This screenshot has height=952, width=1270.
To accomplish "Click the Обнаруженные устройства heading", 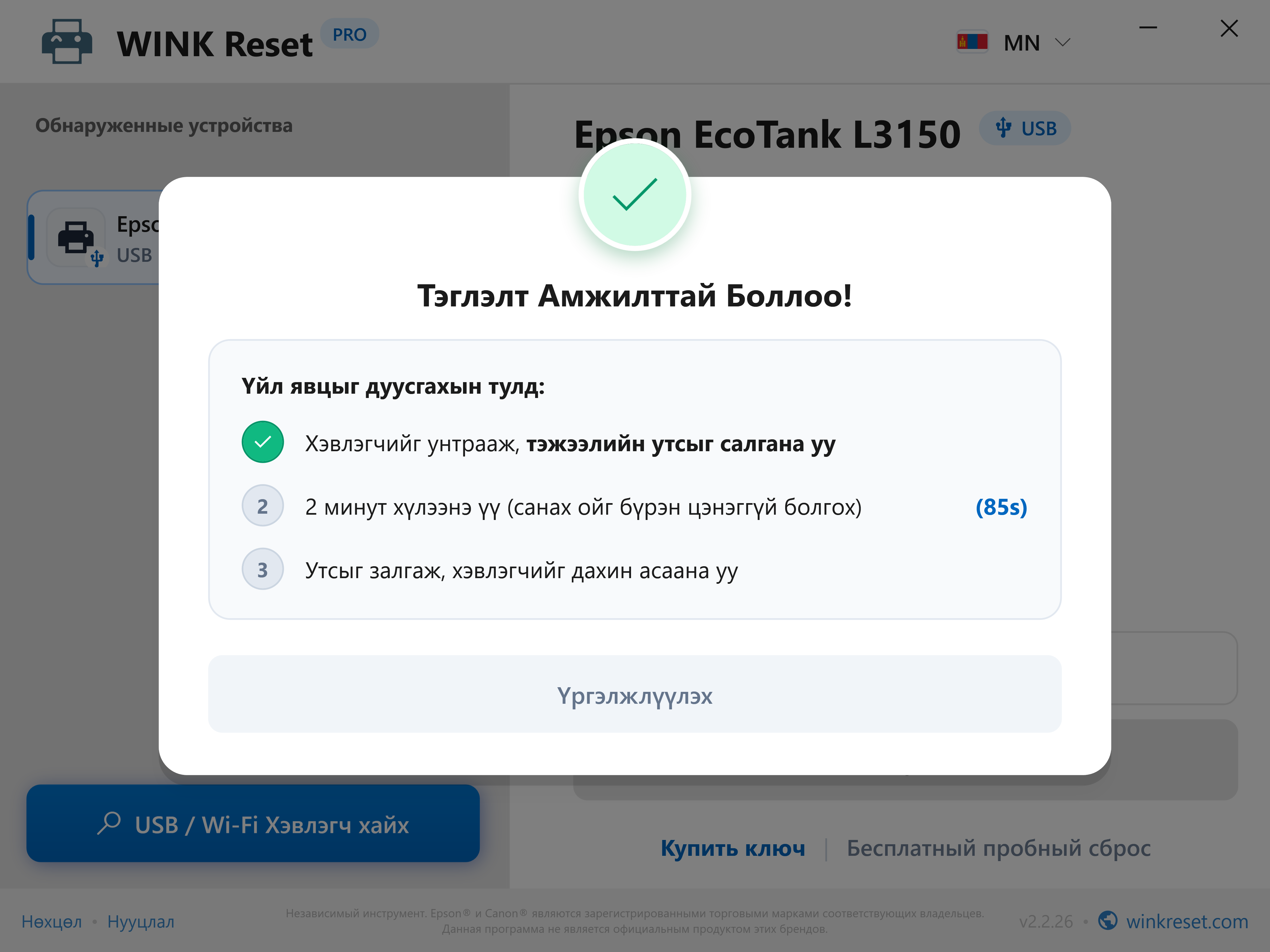I will [164, 126].
